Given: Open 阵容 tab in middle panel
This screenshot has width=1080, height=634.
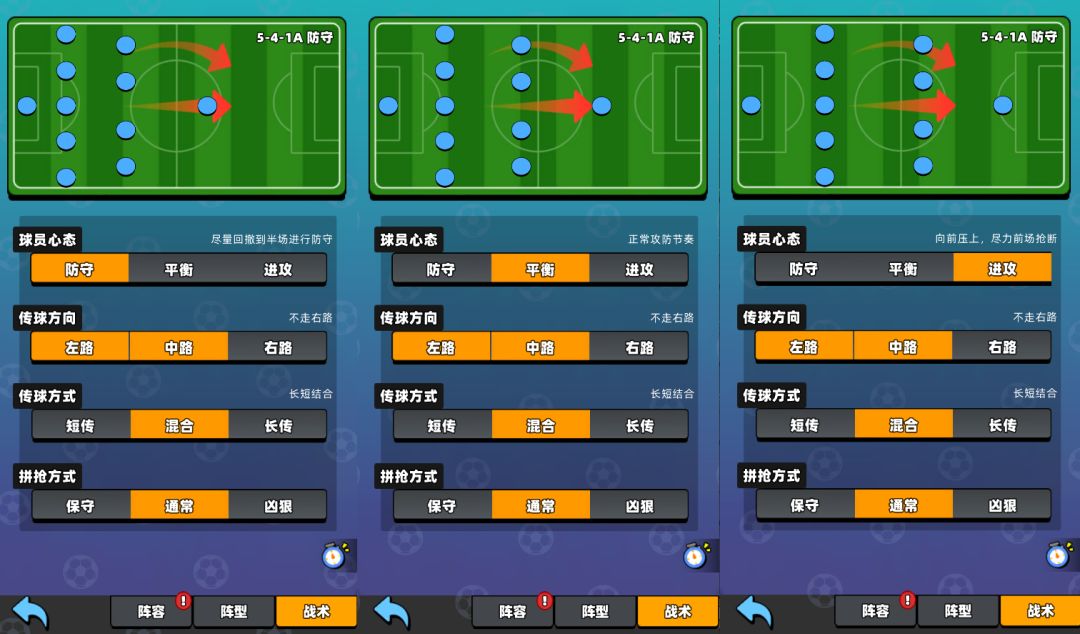Looking at the screenshot, I should click(512, 611).
